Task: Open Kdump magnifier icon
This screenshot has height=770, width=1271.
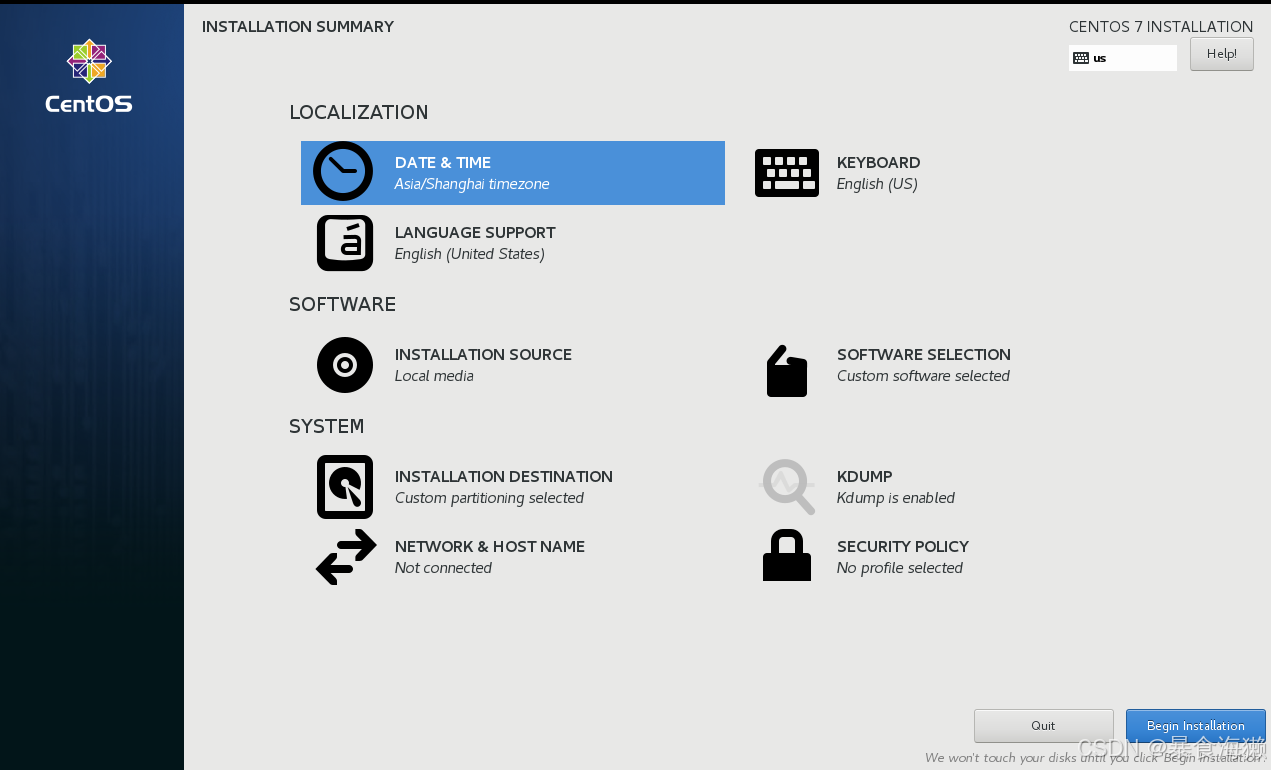Action: click(787, 487)
